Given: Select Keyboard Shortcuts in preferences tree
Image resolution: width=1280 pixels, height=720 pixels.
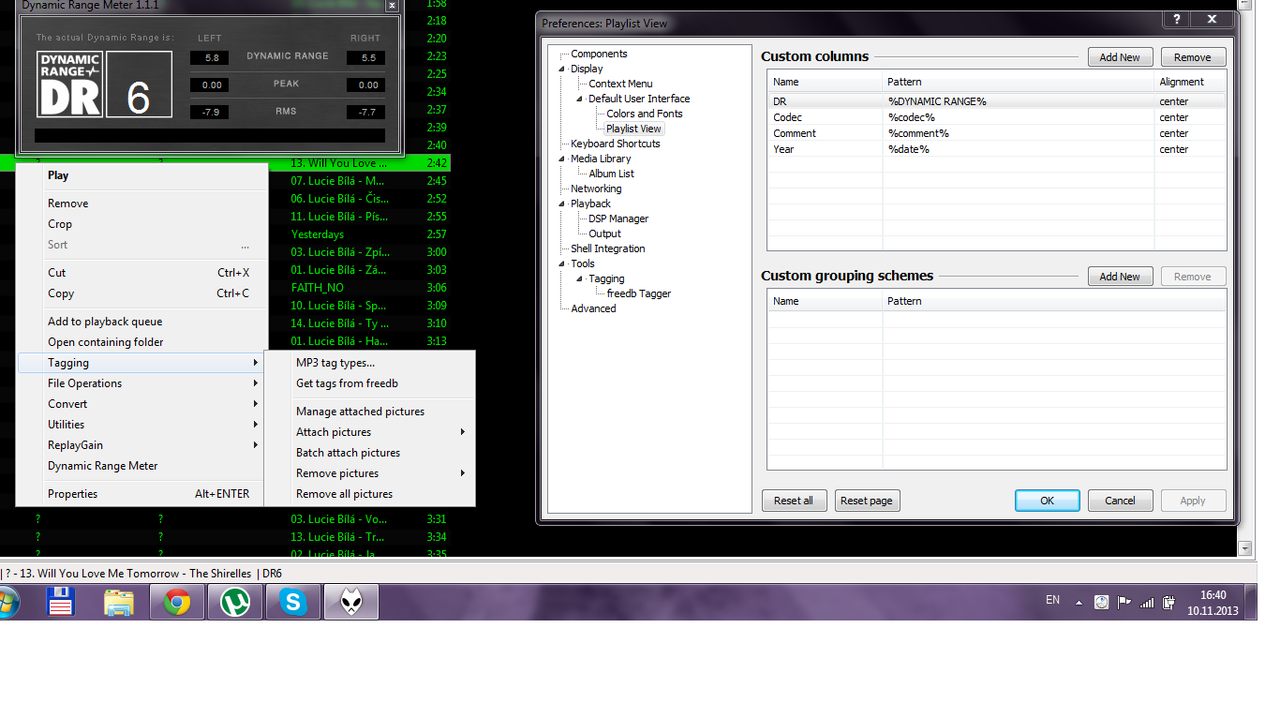Looking at the screenshot, I should pyautogui.click(x=615, y=144).
